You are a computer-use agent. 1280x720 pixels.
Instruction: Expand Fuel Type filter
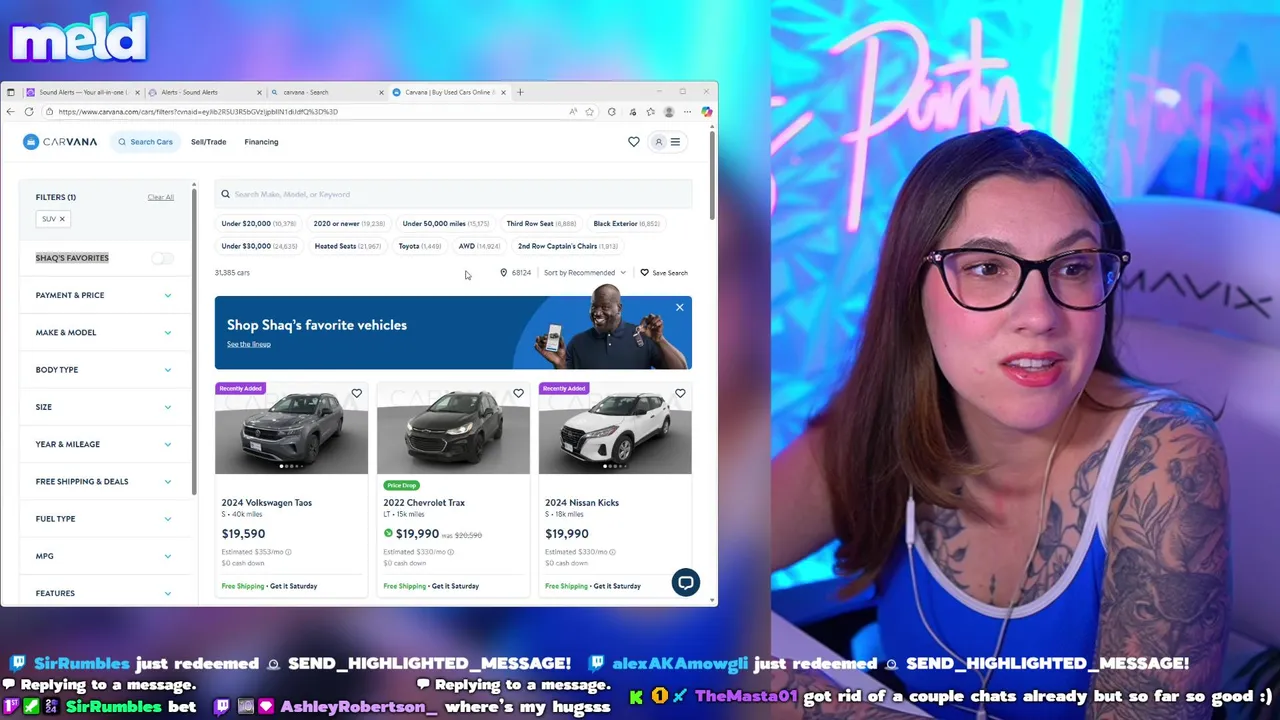[103, 519]
